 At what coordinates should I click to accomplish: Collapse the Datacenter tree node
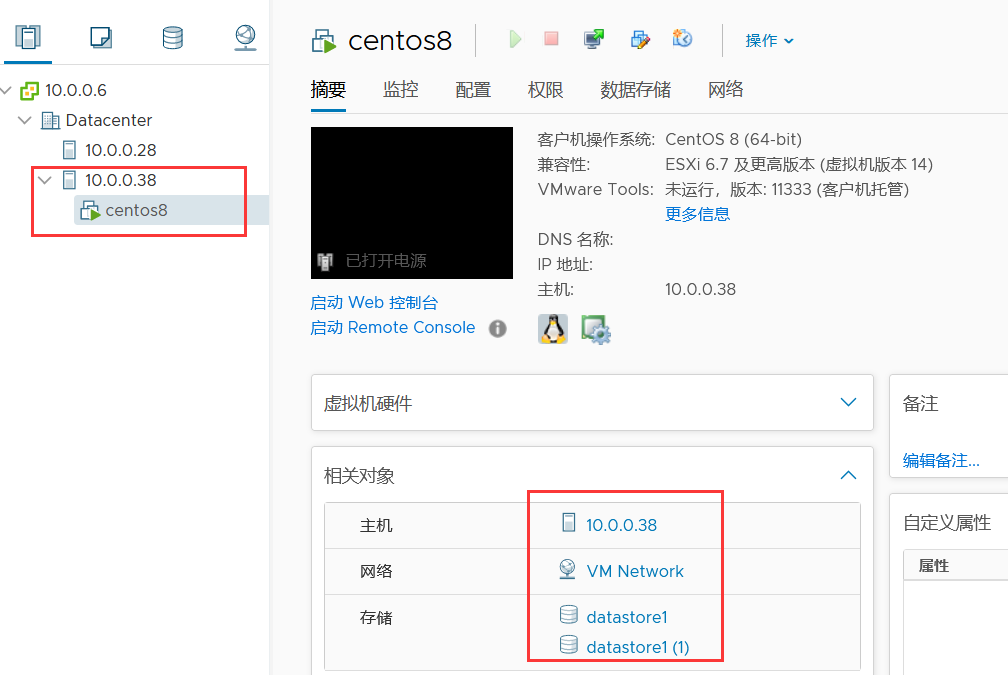click(x=25, y=120)
